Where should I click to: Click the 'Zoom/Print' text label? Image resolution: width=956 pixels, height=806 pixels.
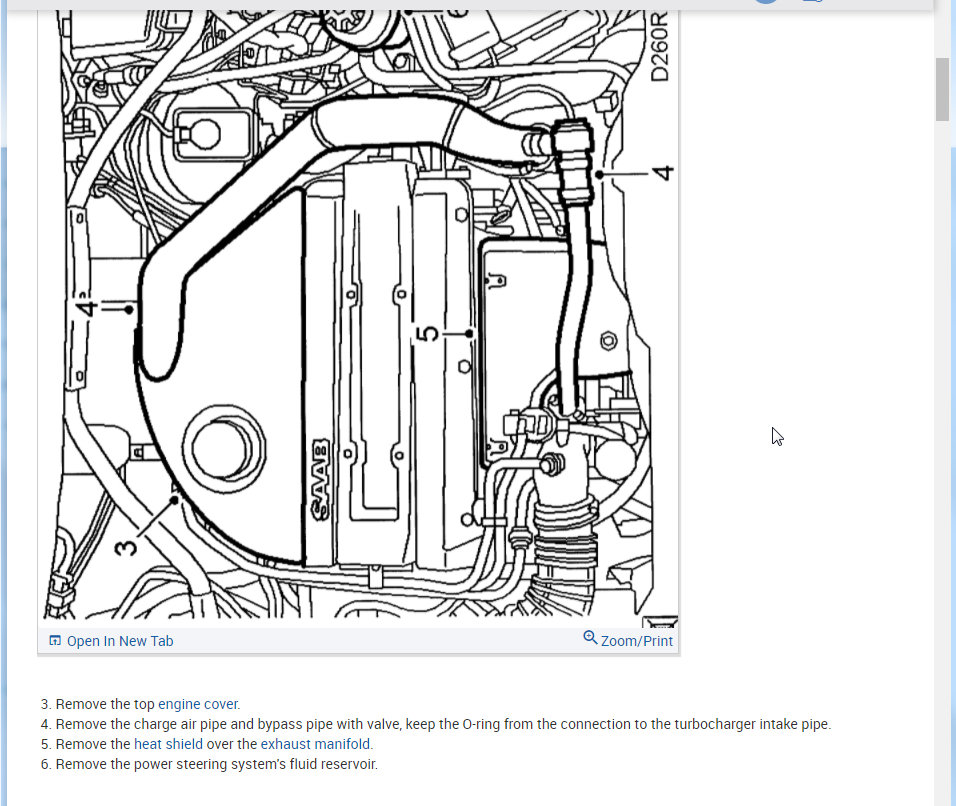tap(637, 641)
